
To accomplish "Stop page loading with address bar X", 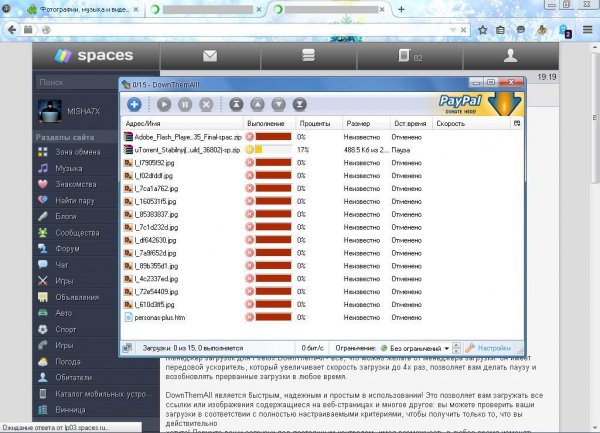I will tap(463, 30).
